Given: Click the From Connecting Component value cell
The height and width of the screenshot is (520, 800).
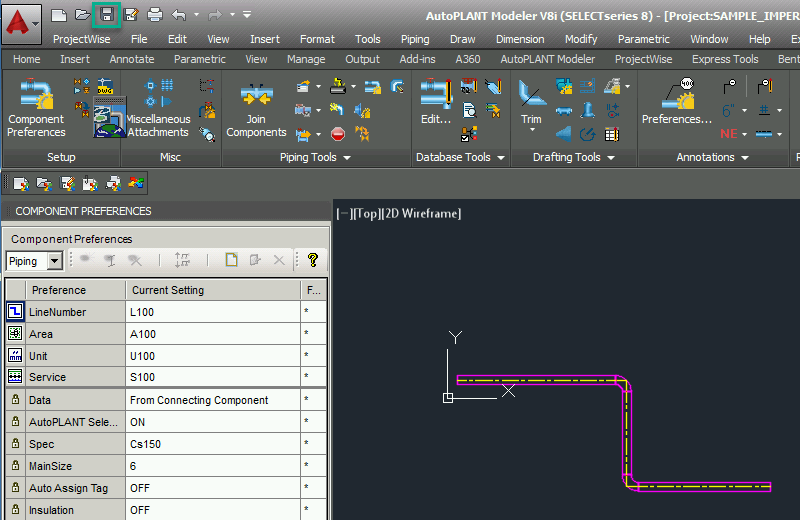Looking at the screenshot, I should [x=213, y=400].
